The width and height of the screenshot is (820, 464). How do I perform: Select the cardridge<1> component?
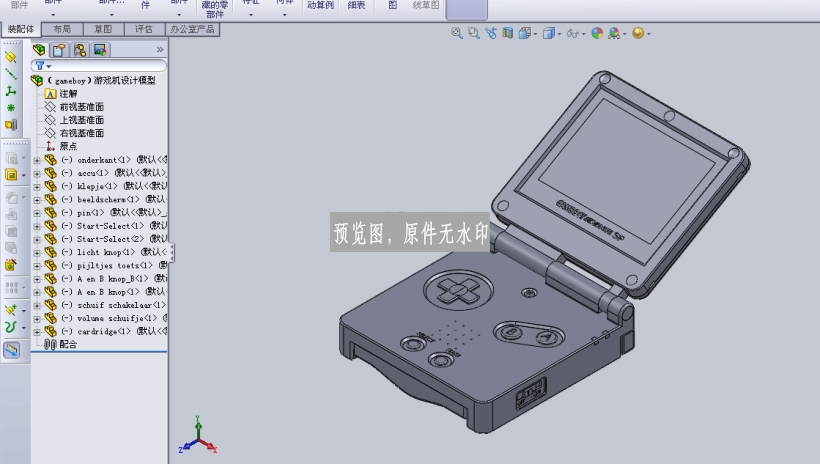(x=106, y=331)
